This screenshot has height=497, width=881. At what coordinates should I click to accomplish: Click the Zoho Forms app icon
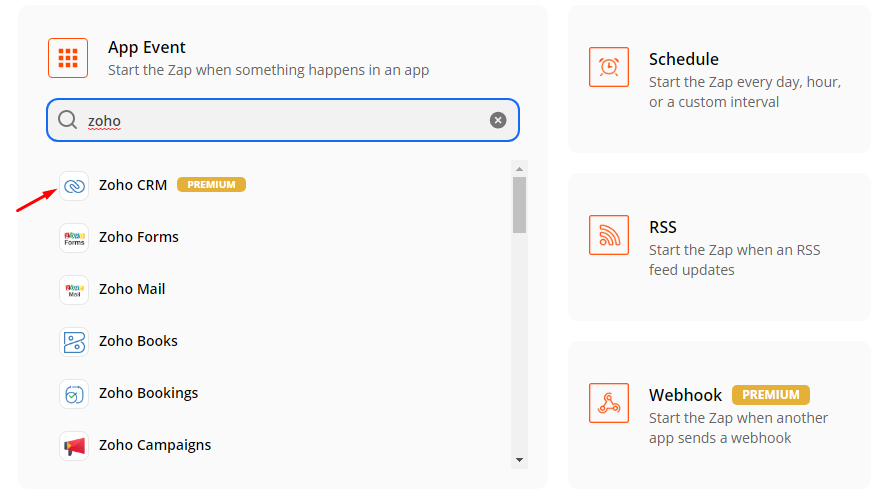point(74,238)
